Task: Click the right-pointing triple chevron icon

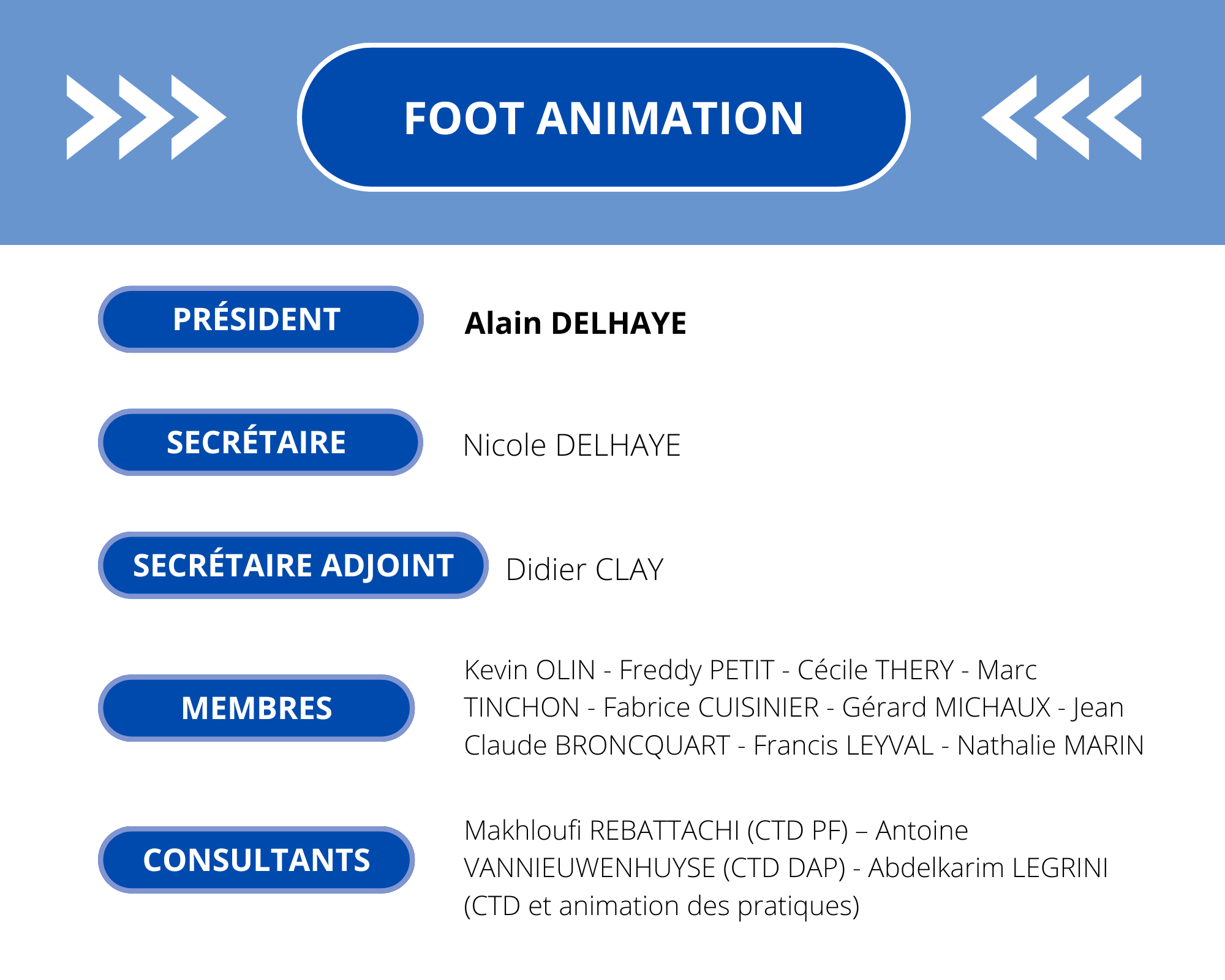Action: pyautogui.click(x=146, y=117)
